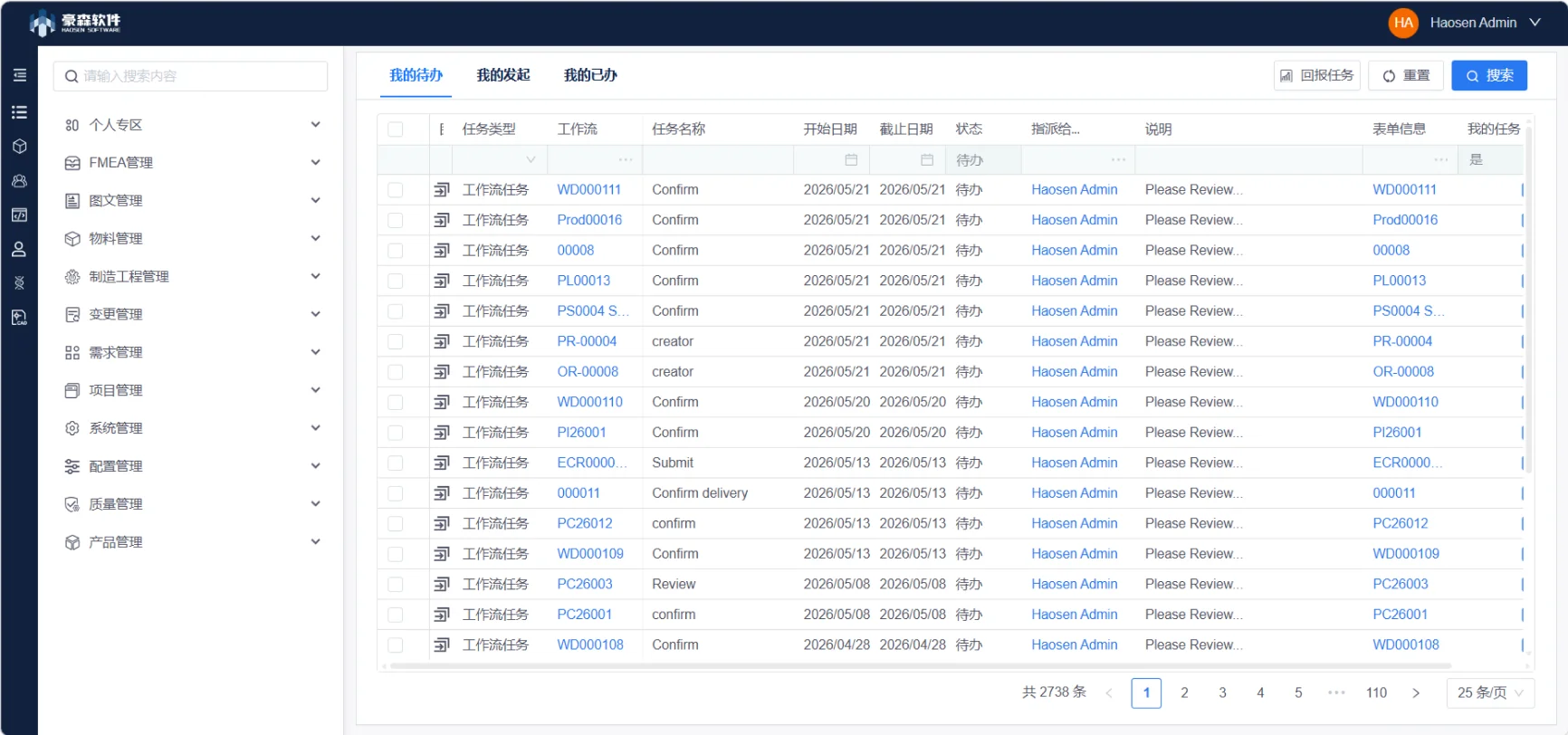The image size is (1568, 735).
Task: Open the 25 条/页 page size dropdown
Action: tap(1490, 692)
